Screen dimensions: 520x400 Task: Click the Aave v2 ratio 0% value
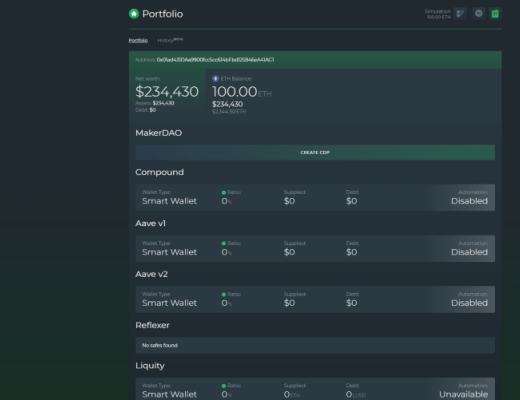point(227,303)
